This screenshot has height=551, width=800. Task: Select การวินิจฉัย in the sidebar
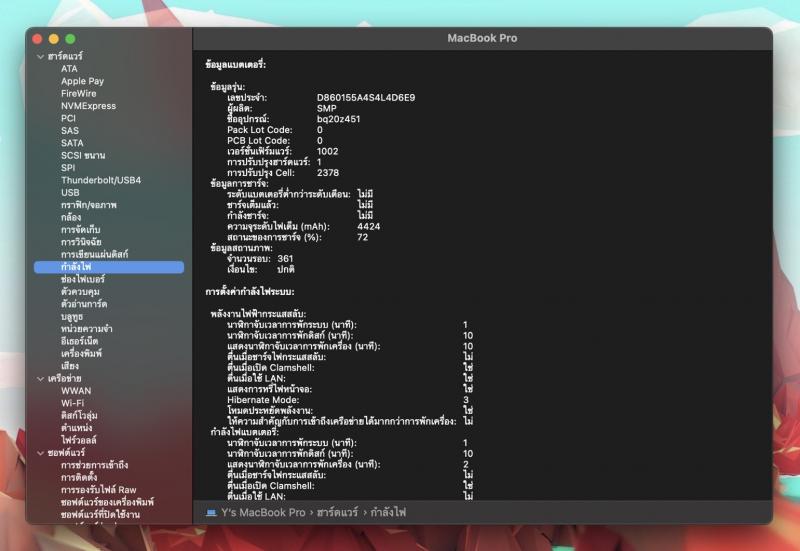click(81, 242)
